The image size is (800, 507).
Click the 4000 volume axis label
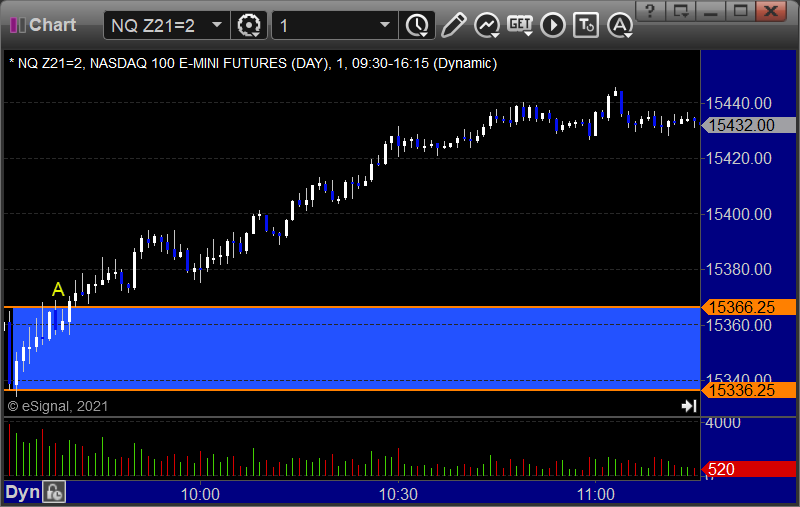[723, 423]
